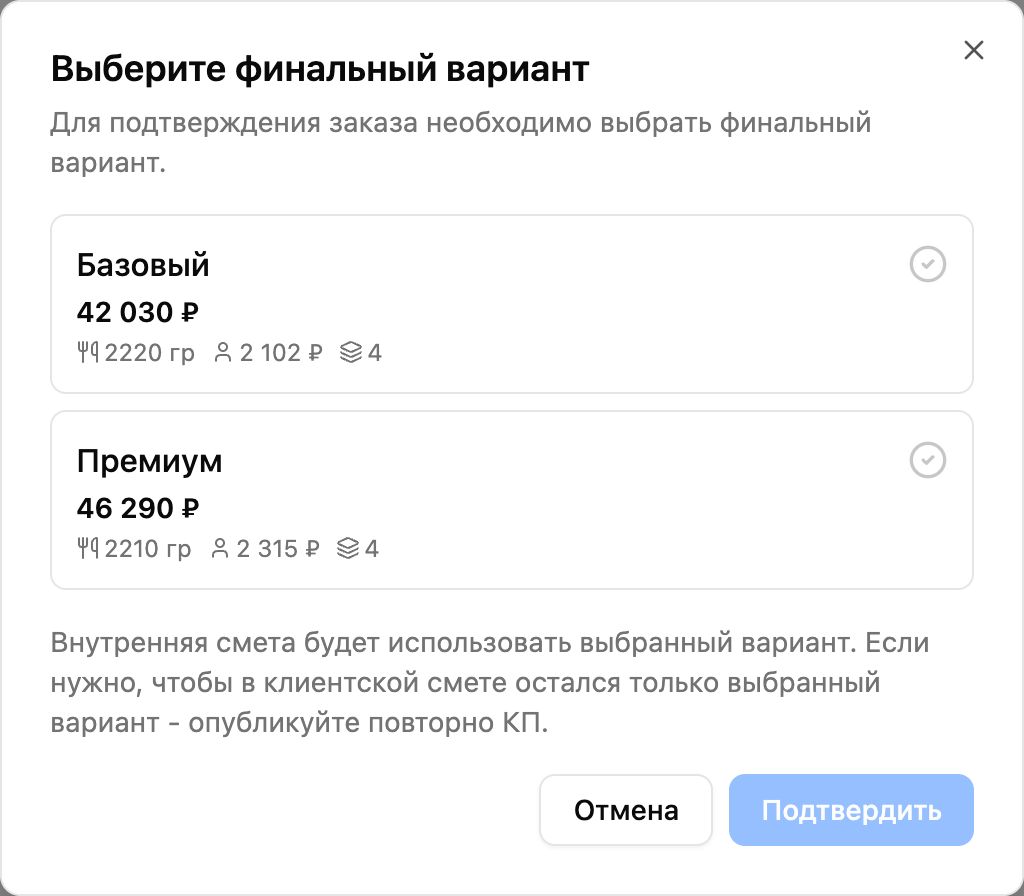Select the Премиум option checkmark circle
The image size is (1024, 896).
click(x=927, y=460)
